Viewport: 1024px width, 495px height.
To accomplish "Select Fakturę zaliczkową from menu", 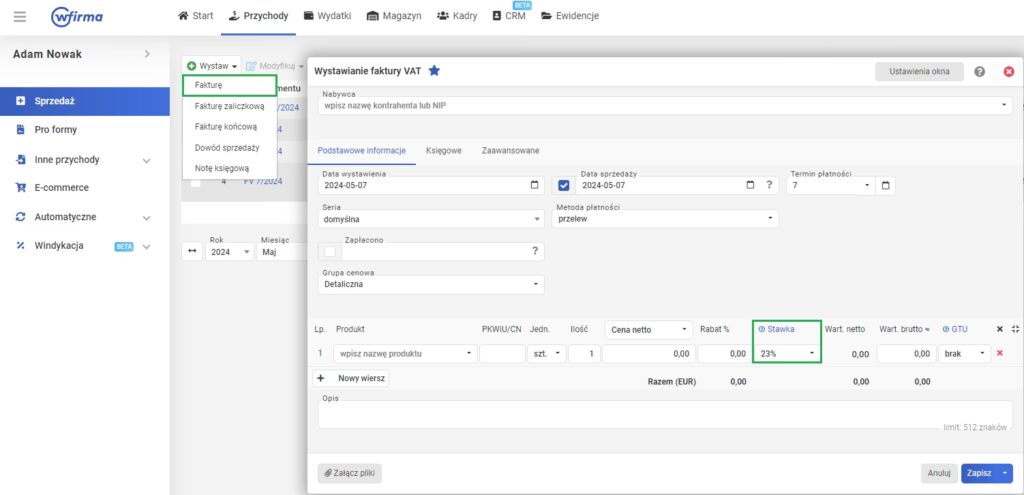I will click(x=229, y=106).
